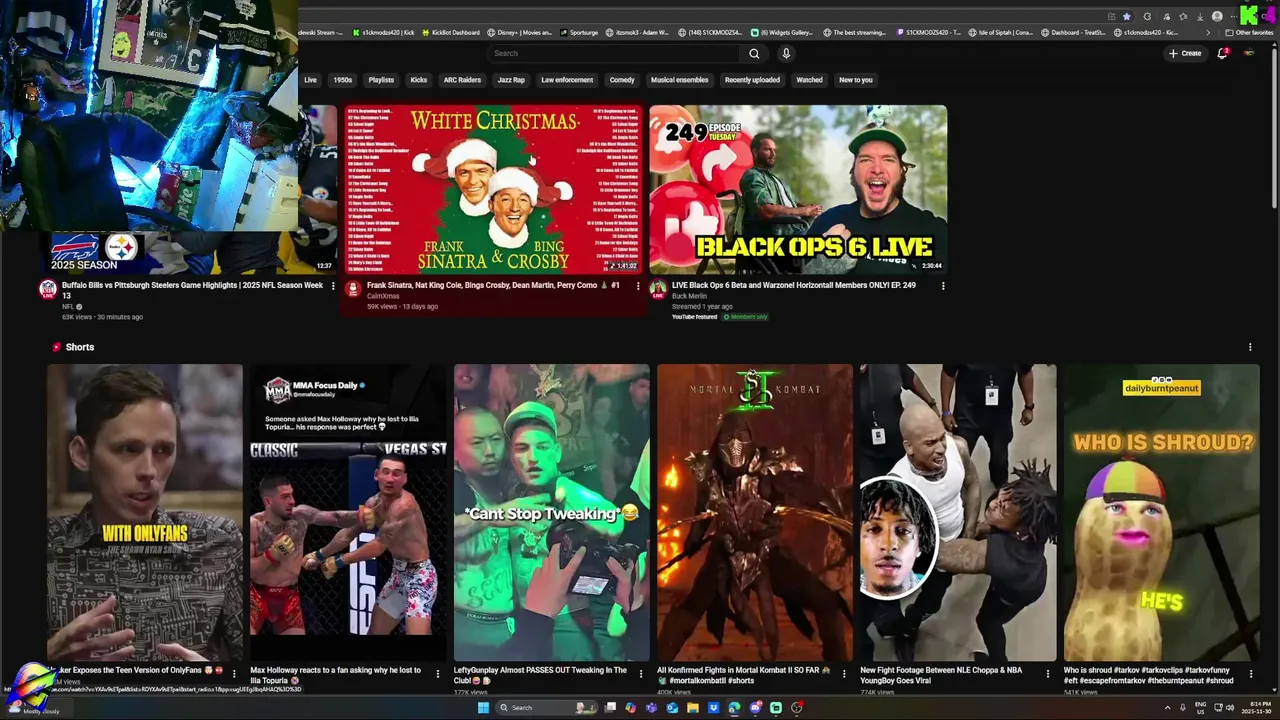Image resolution: width=1280 pixels, height=720 pixels.
Task: Select the Recently uploaded filter chip
Action: click(x=752, y=80)
